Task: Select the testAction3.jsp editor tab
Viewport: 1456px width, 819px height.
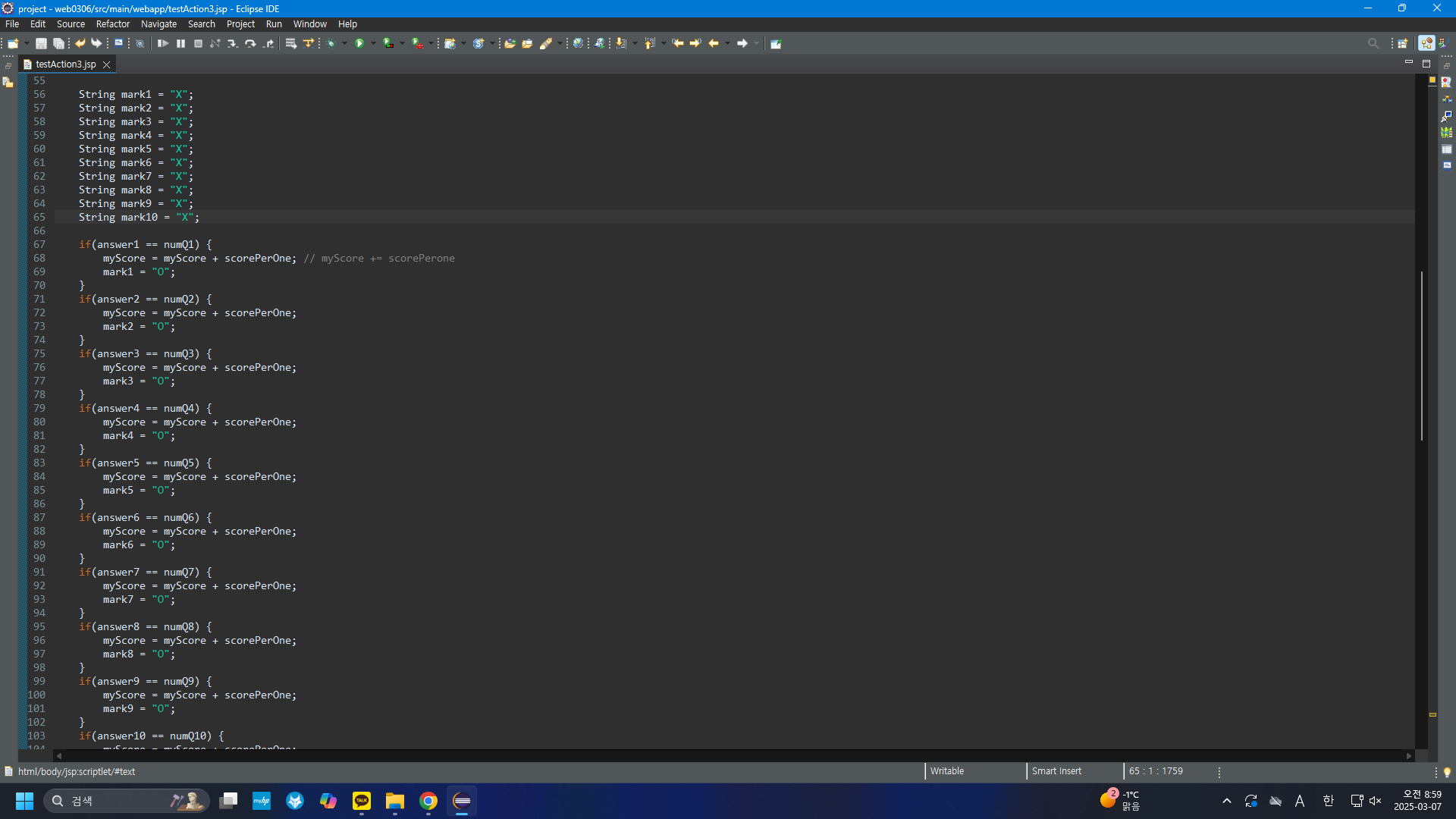Action: (x=65, y=64)
